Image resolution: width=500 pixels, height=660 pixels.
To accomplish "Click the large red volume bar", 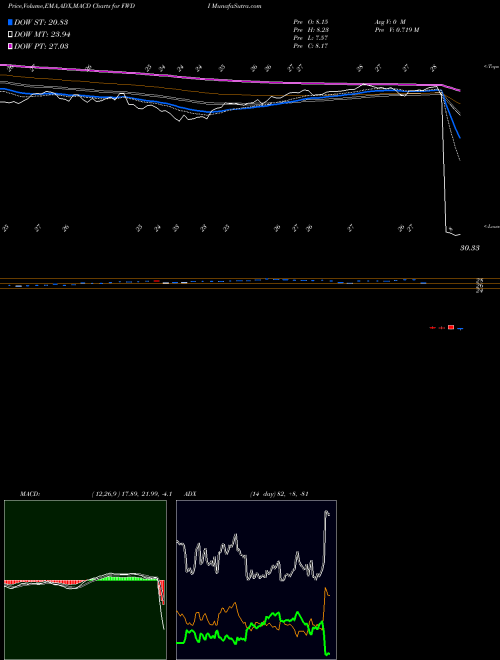I will click(451, 327).
